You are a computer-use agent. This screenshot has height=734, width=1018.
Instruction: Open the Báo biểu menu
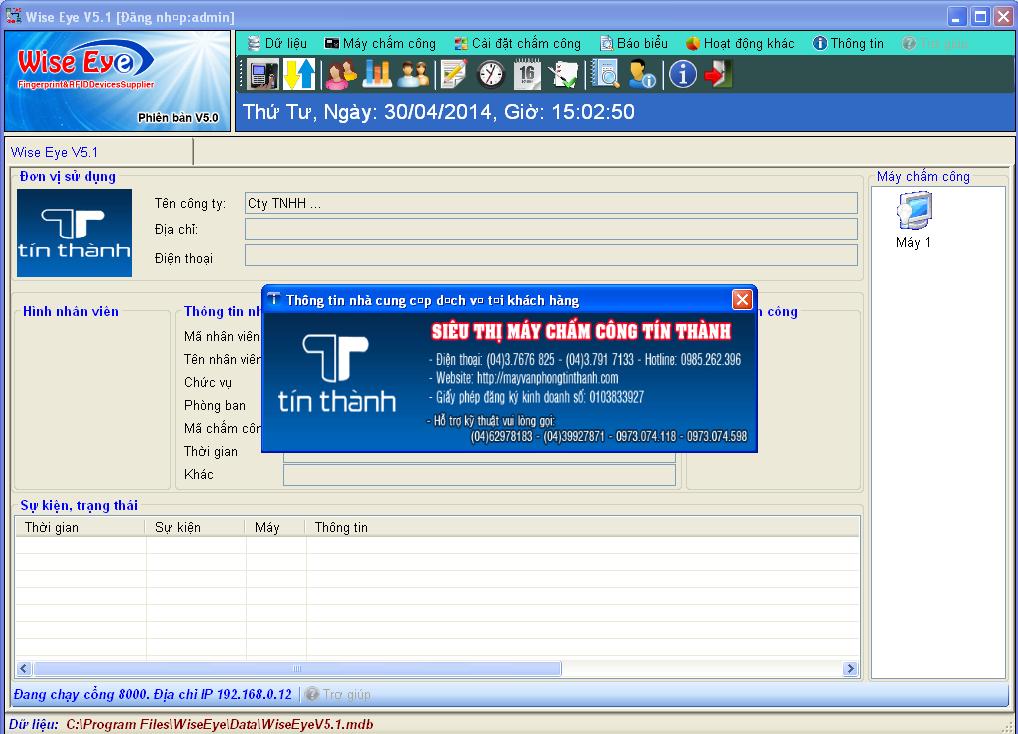pos(634,43)
